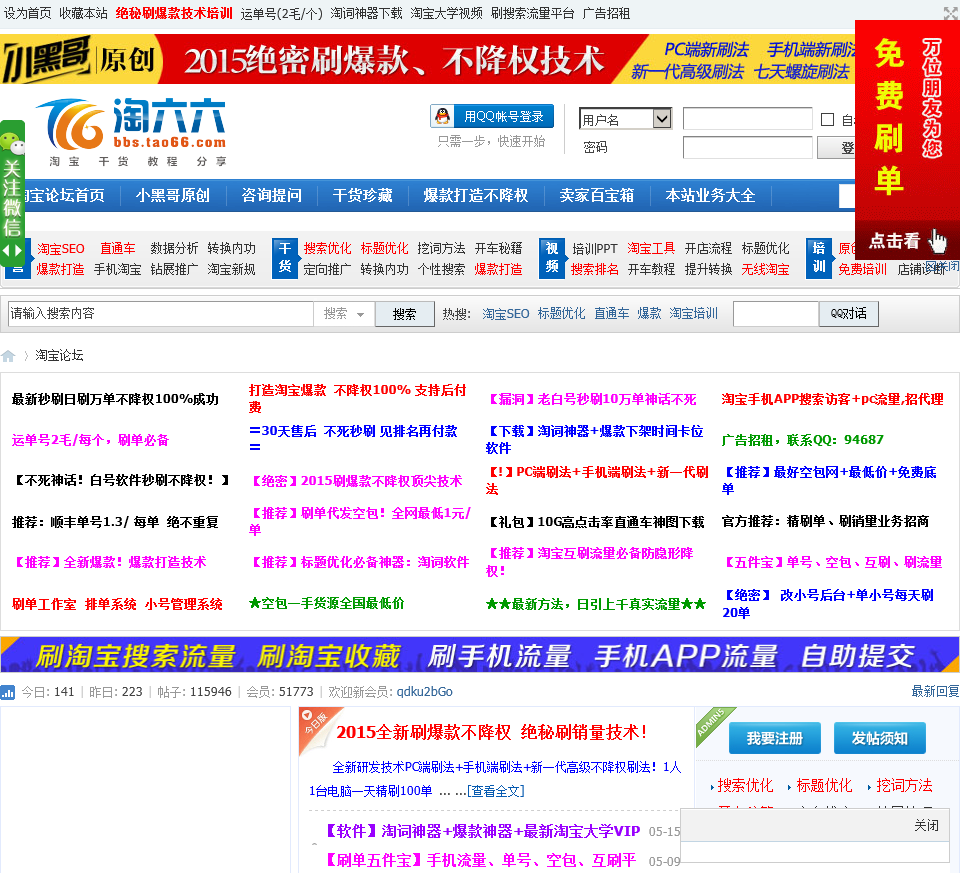
Task: Click sidebar 搜索优化 link under 我要注册
Action: pos(744,785)
